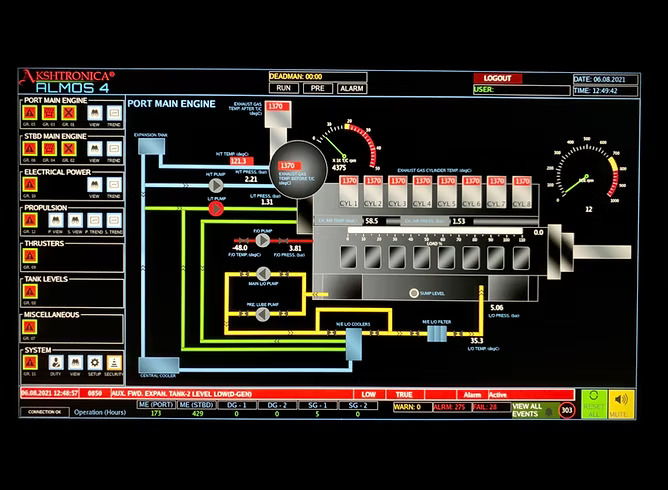Open STBD Main Engine TREND icon
The height and width of the screenshot is (490, 668).
pos(114,149)
